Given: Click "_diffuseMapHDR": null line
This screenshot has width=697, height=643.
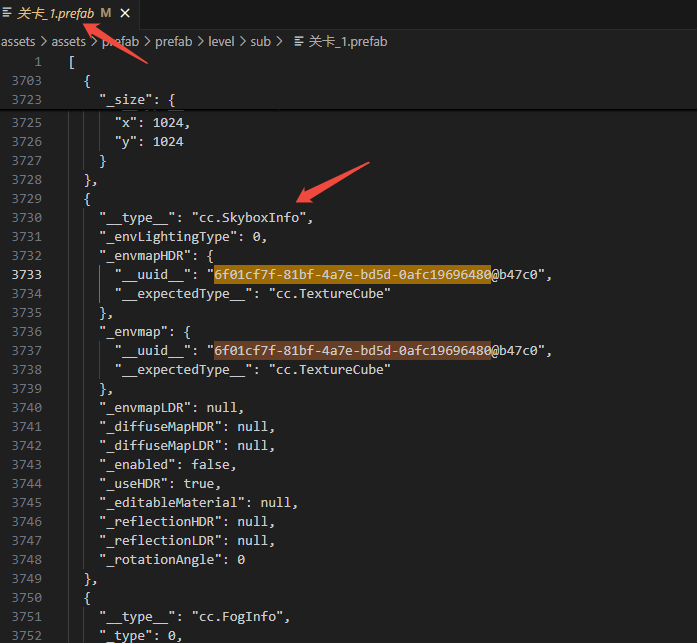Looking at the screenshot, I should (x=187, y=427).
